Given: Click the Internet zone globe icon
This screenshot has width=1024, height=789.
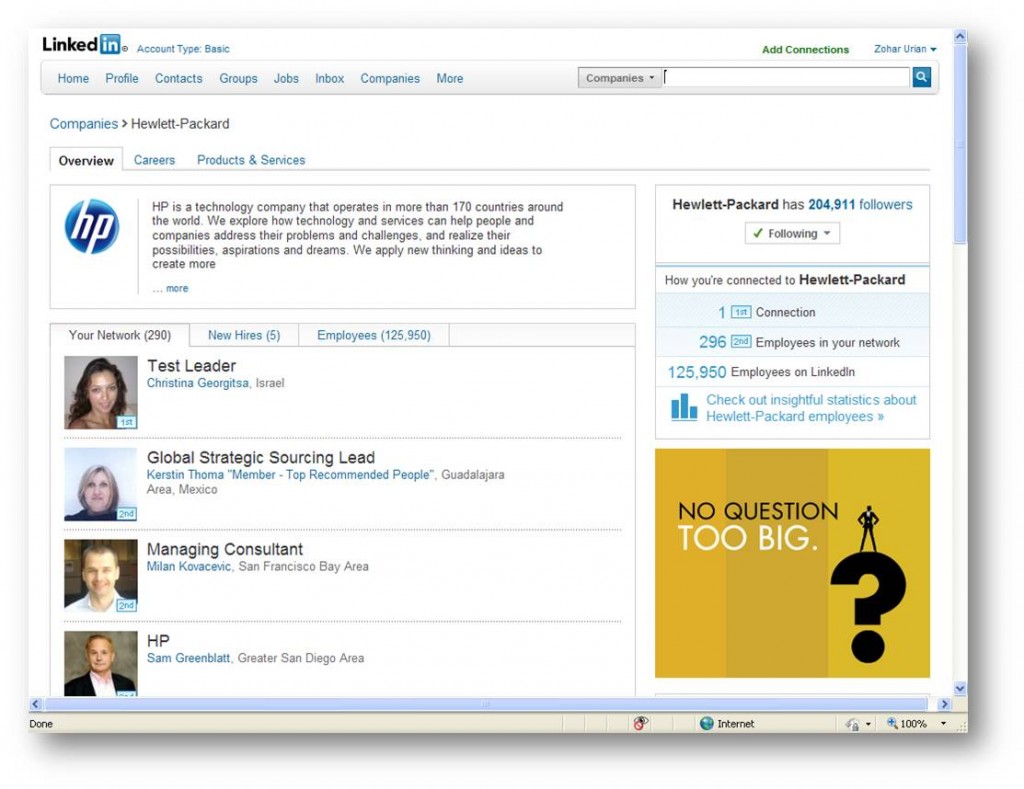Looking at the screenshot, I should (x=707, y=723).
